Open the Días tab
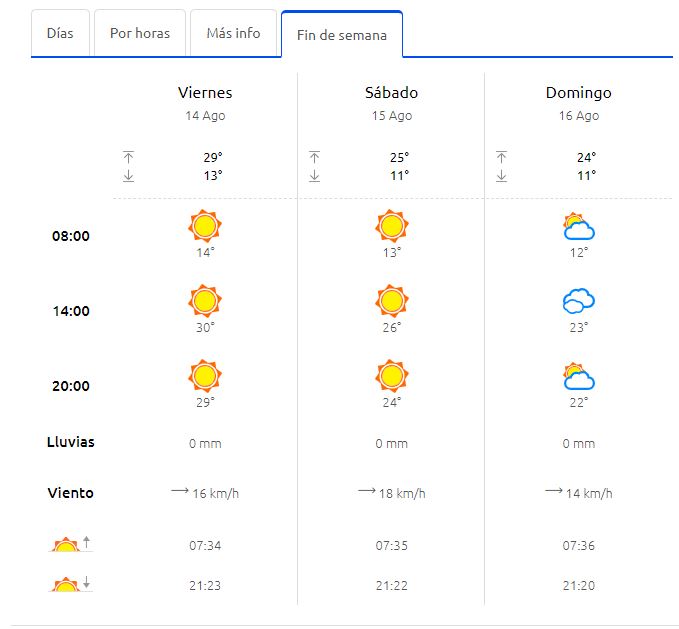679x629 pixels. pos(60,33)
